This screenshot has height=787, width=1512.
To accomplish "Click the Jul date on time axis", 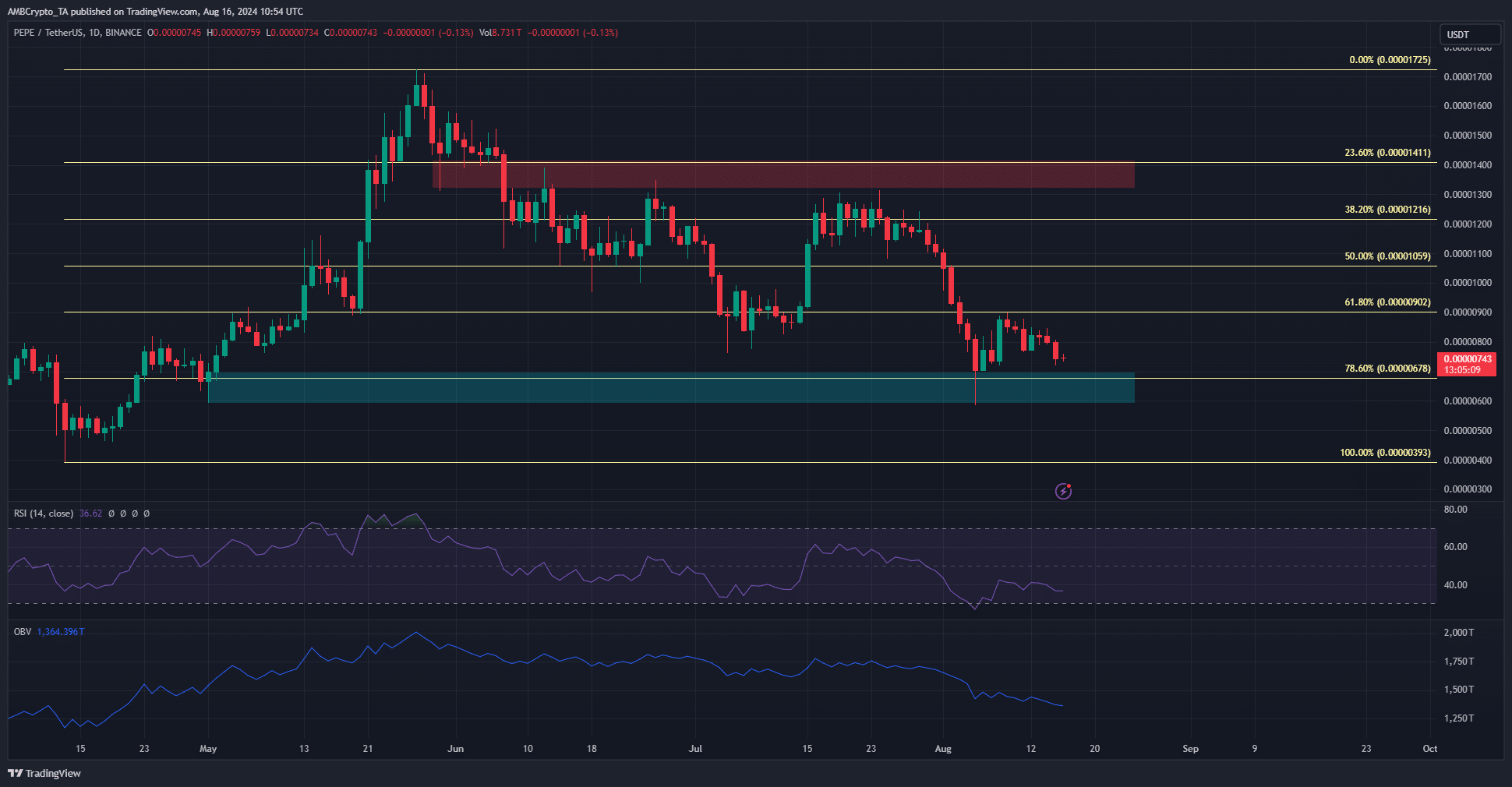I will [695, 749].
